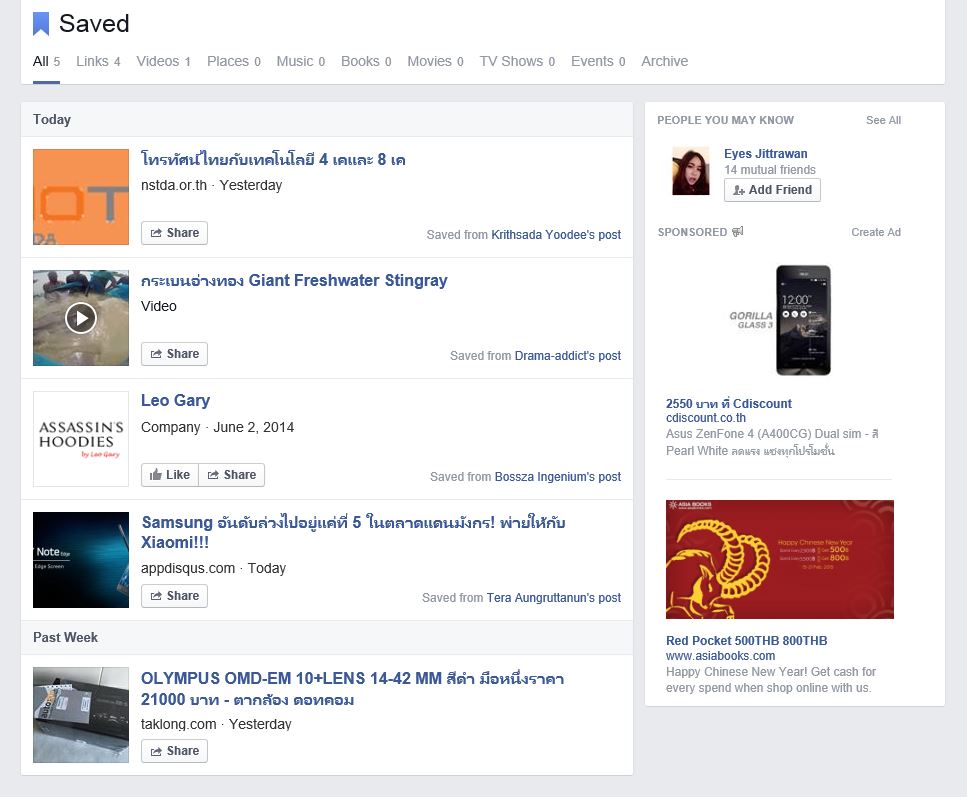Switch to the Videos tab
The height and width of the screenshot is (797, 967).
click(163, 61)
